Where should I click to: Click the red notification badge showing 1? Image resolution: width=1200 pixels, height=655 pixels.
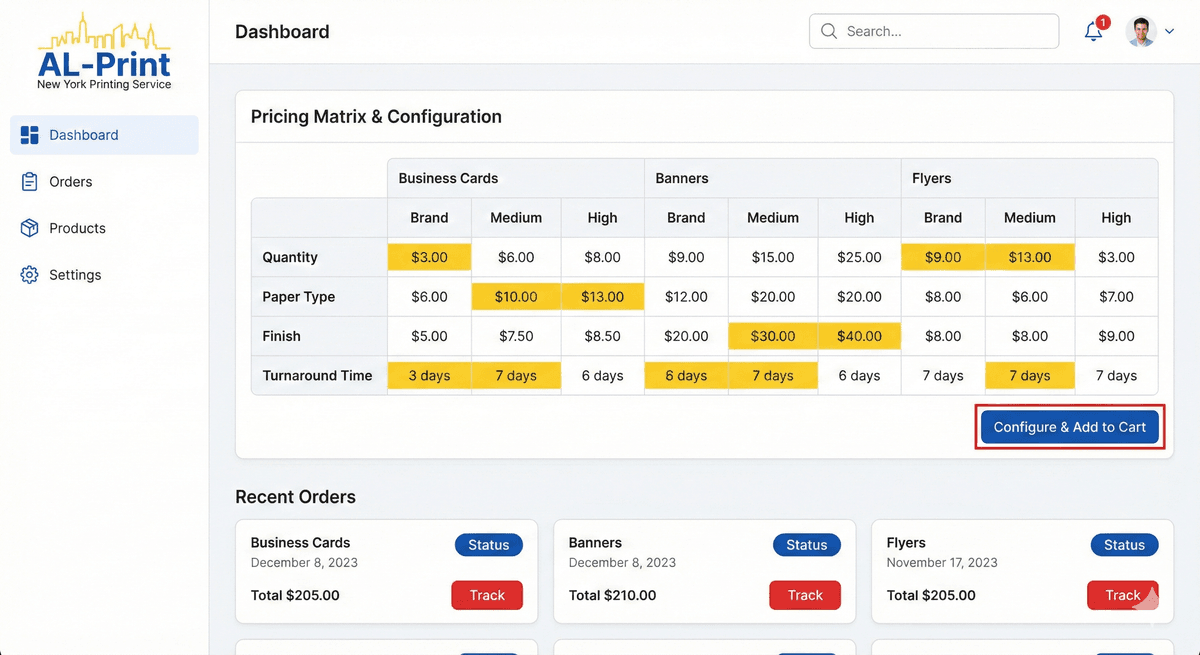pos(1102,21)
